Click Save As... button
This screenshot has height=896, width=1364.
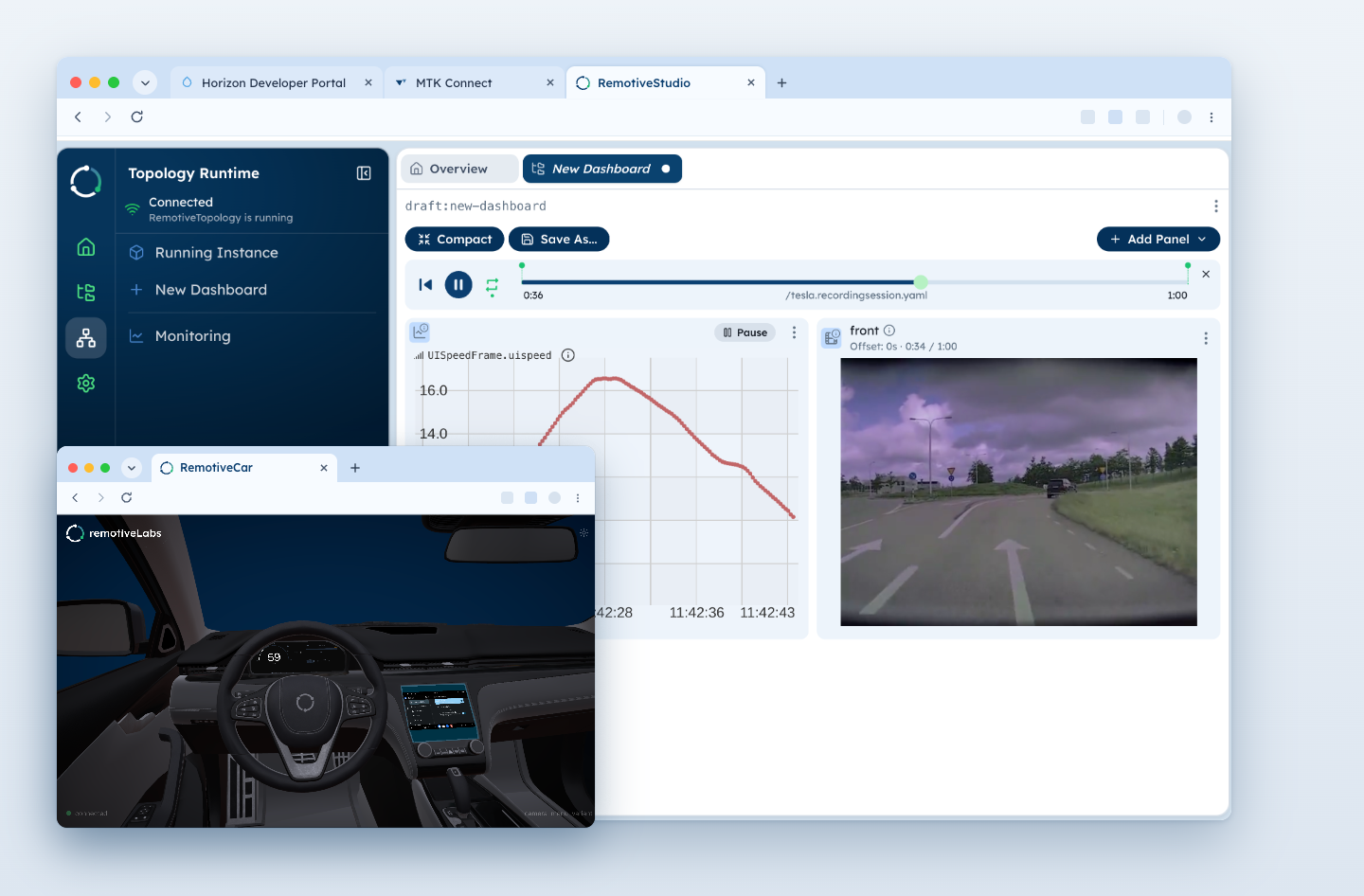click(559, 240)
